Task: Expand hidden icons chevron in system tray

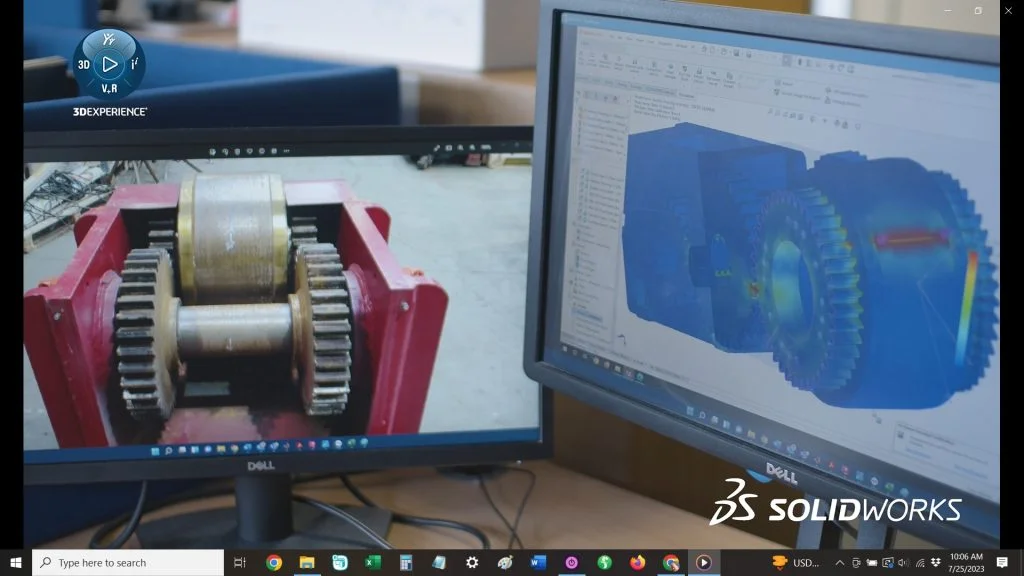Action: click(x=838, y=562)
